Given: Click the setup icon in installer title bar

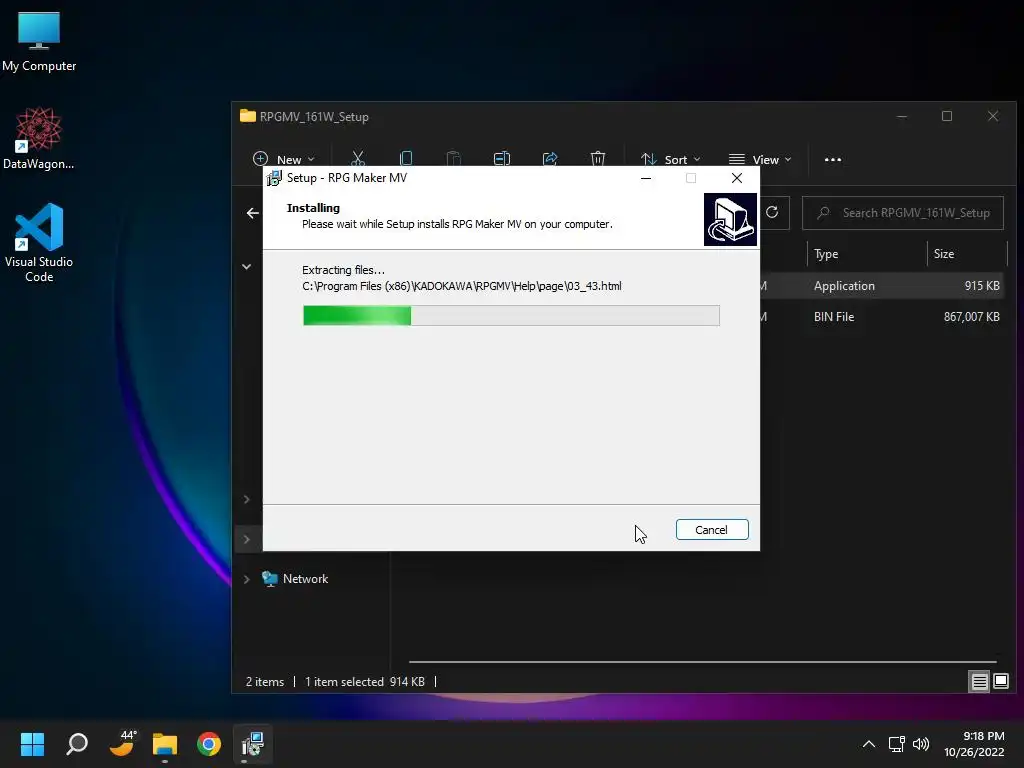Looking at the screenshot, I should (274, 178).
